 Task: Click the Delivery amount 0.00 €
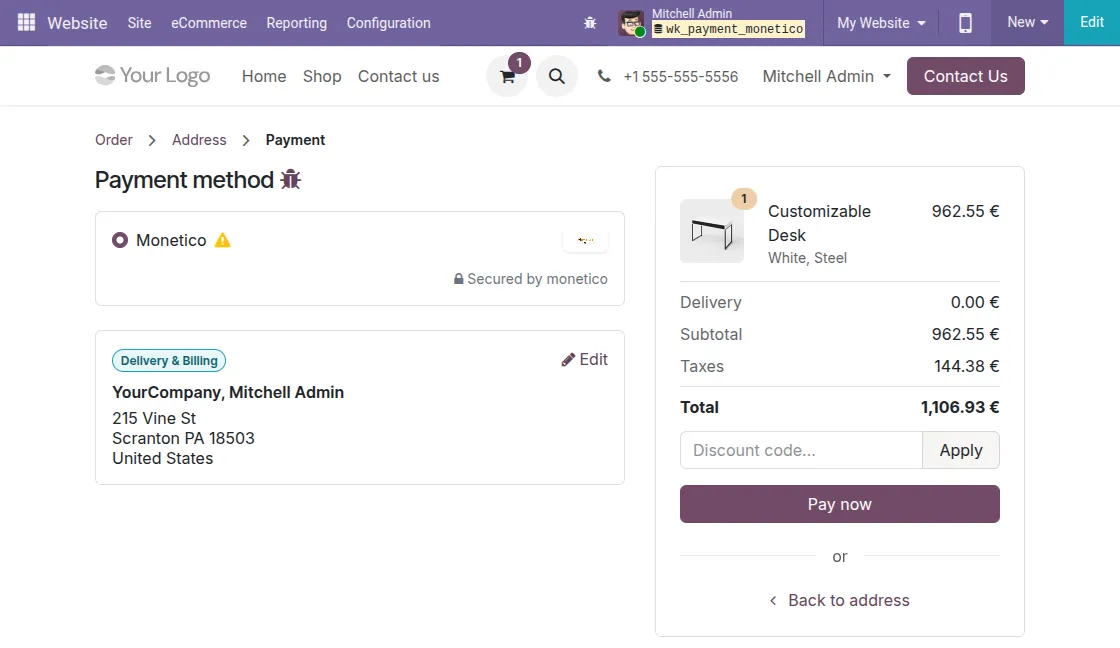[x=974, y=302]
